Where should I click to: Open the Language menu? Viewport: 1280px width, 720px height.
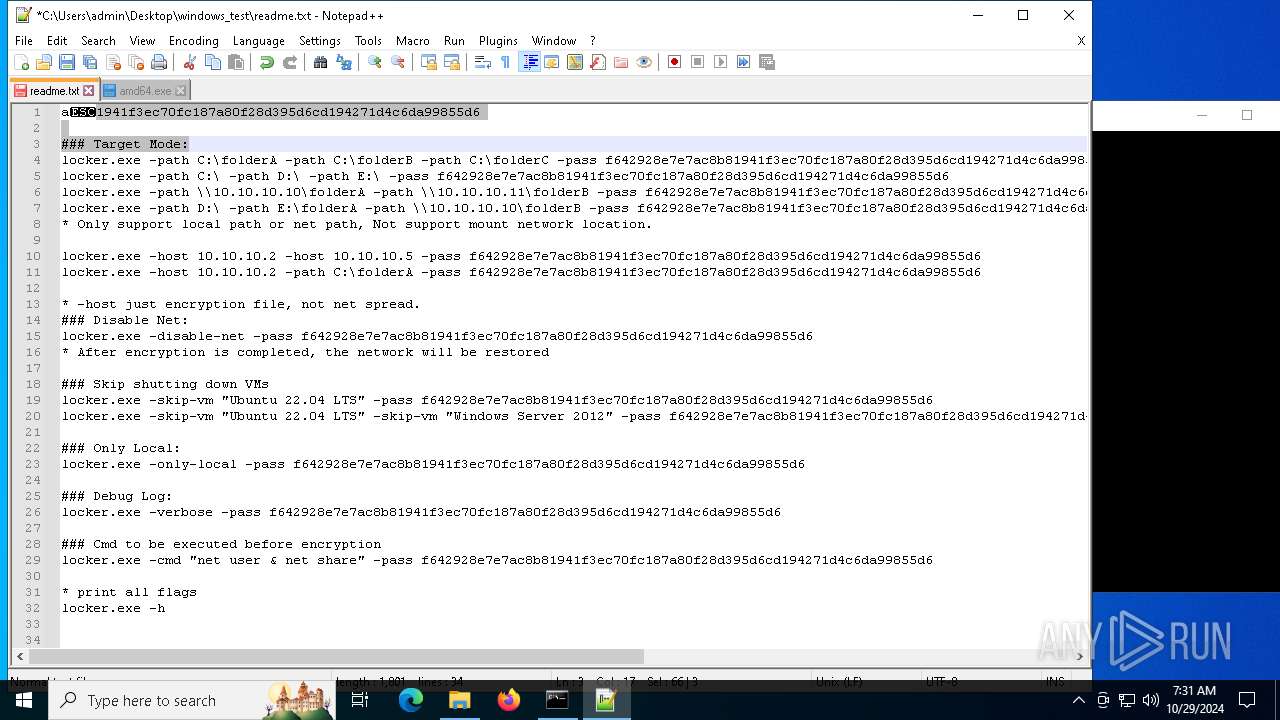point(259,41)
